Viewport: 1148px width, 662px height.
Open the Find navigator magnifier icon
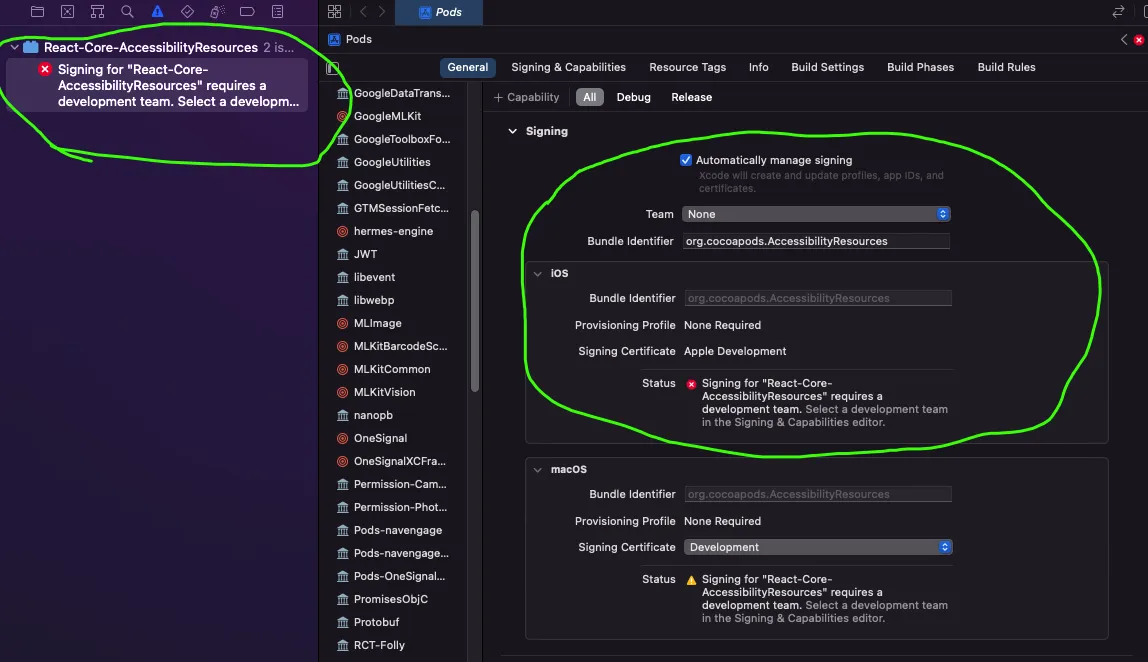[x=127, y=12]
